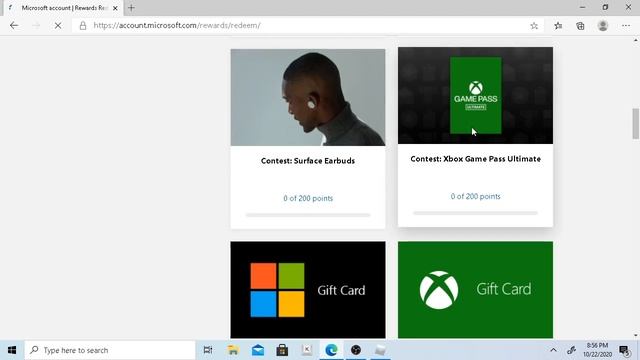Open File Explorer from the taskbar
Viewport: 640px width, 360px height.
[233, 350]
